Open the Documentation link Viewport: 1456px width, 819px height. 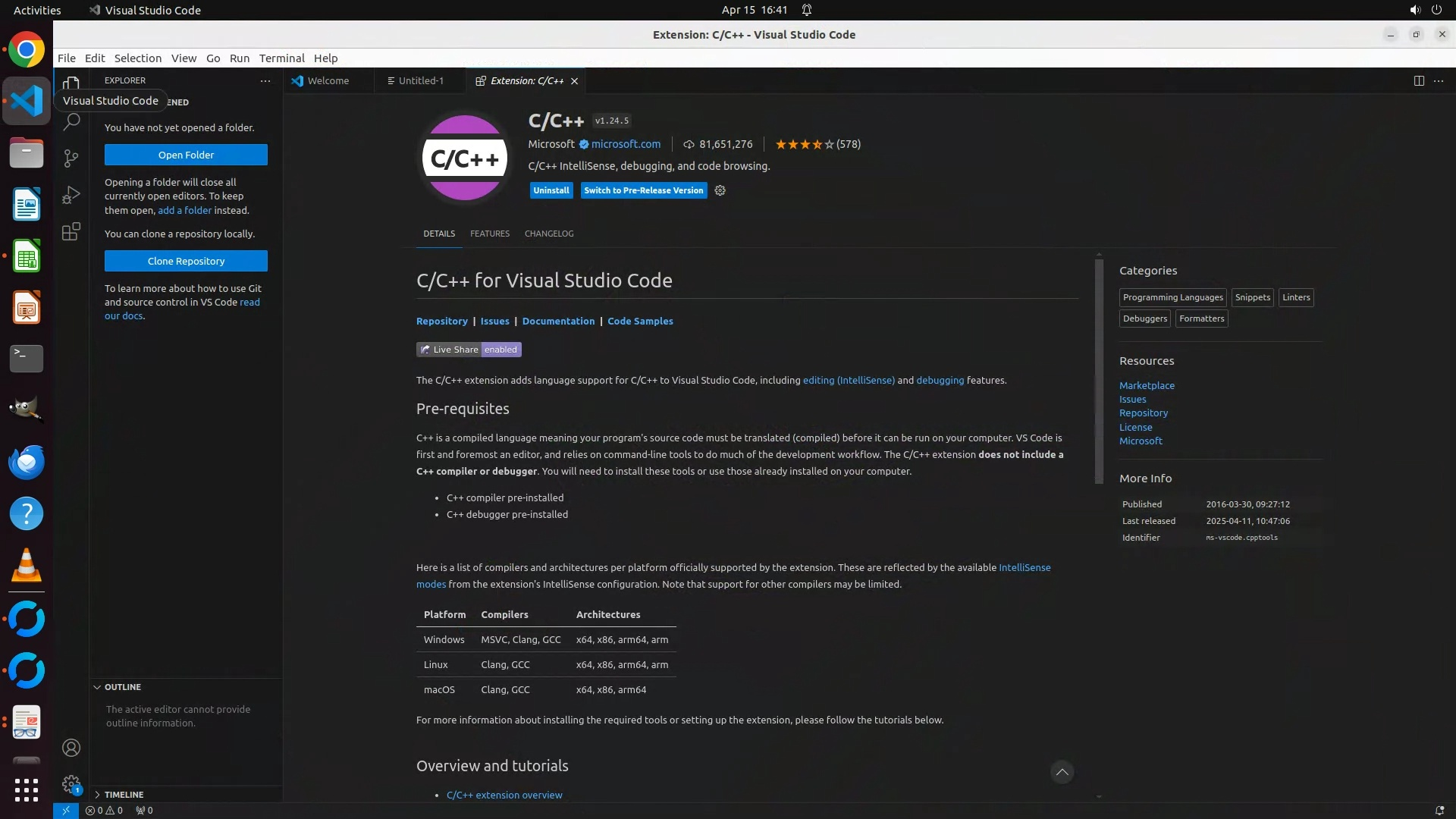pyautogui.click(x=558, y=321)
